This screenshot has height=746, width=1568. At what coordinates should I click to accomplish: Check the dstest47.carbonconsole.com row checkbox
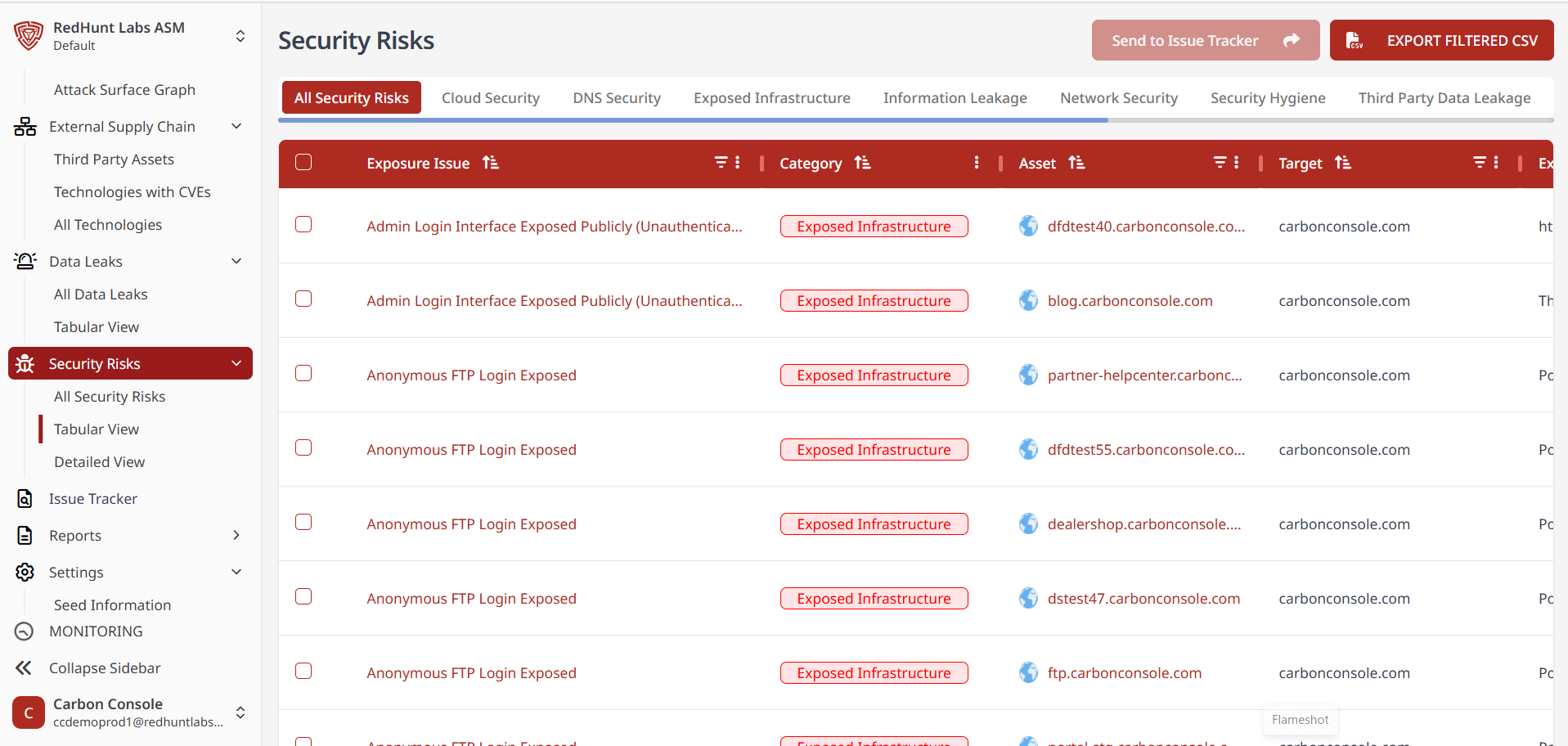point(303,596)
